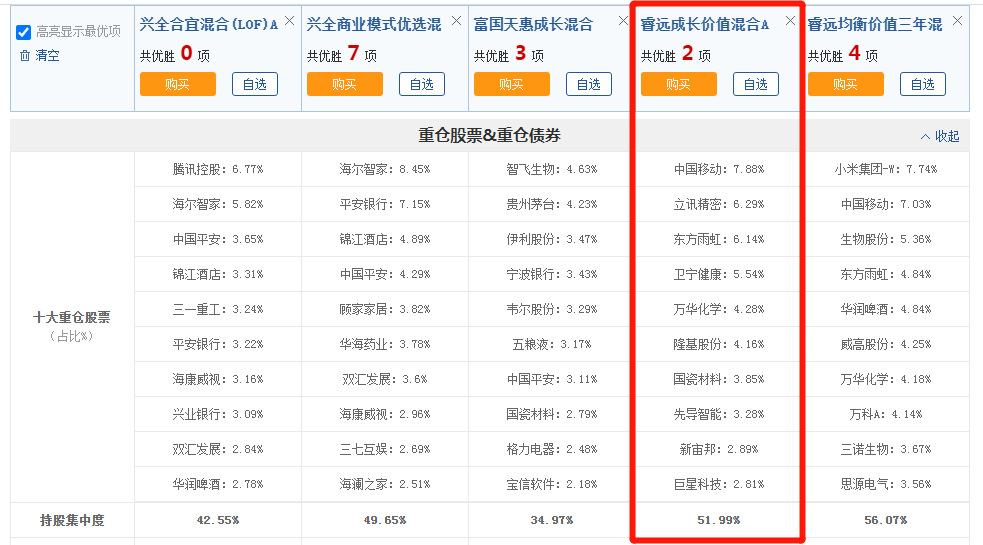Image resolution: width=983 pixels, height=545 pixels.
Task: Click the 三诺生物: 3.67% cell
Action: [886, 450]
